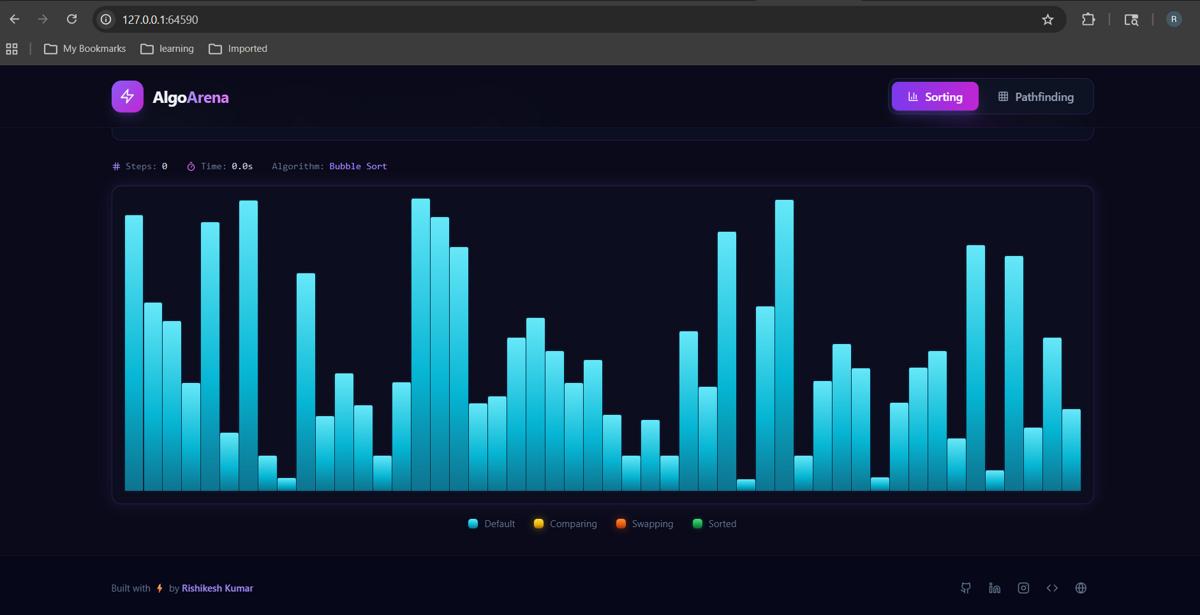
Task: Open the Instagram icon in footer
Action: pos(1023,588)
